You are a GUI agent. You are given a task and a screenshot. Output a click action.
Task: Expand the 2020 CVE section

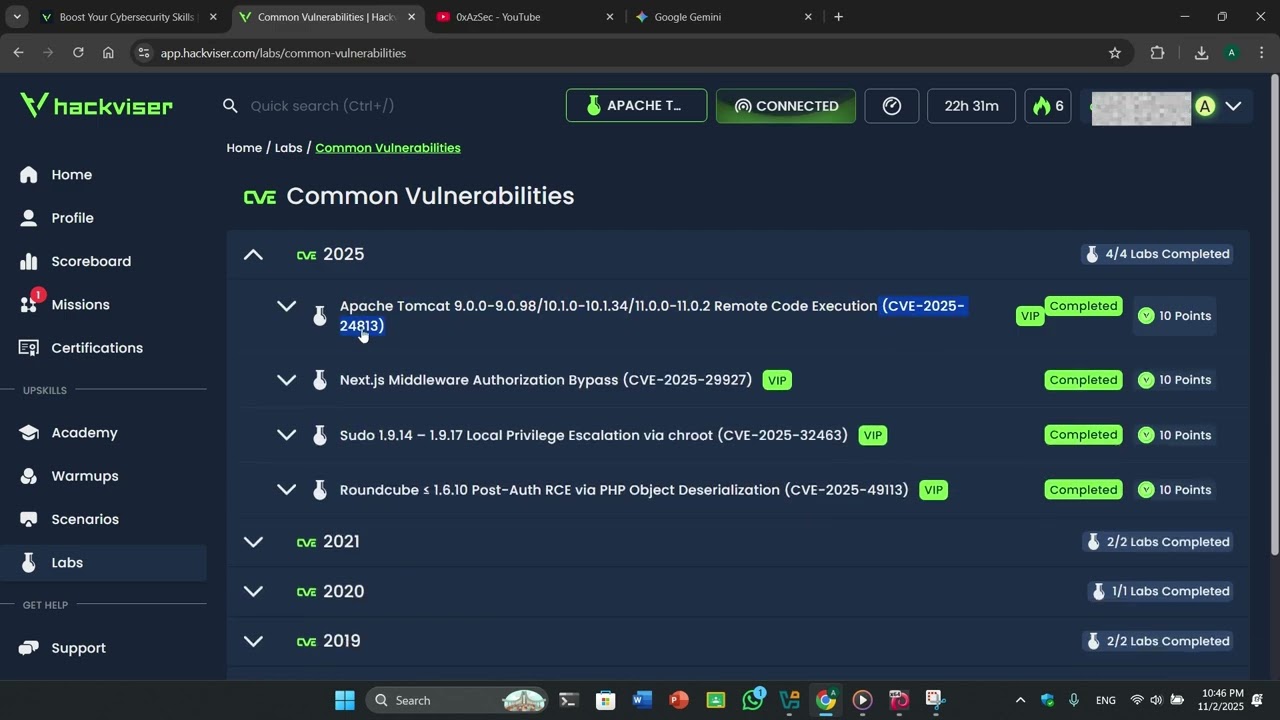(253, 591)
